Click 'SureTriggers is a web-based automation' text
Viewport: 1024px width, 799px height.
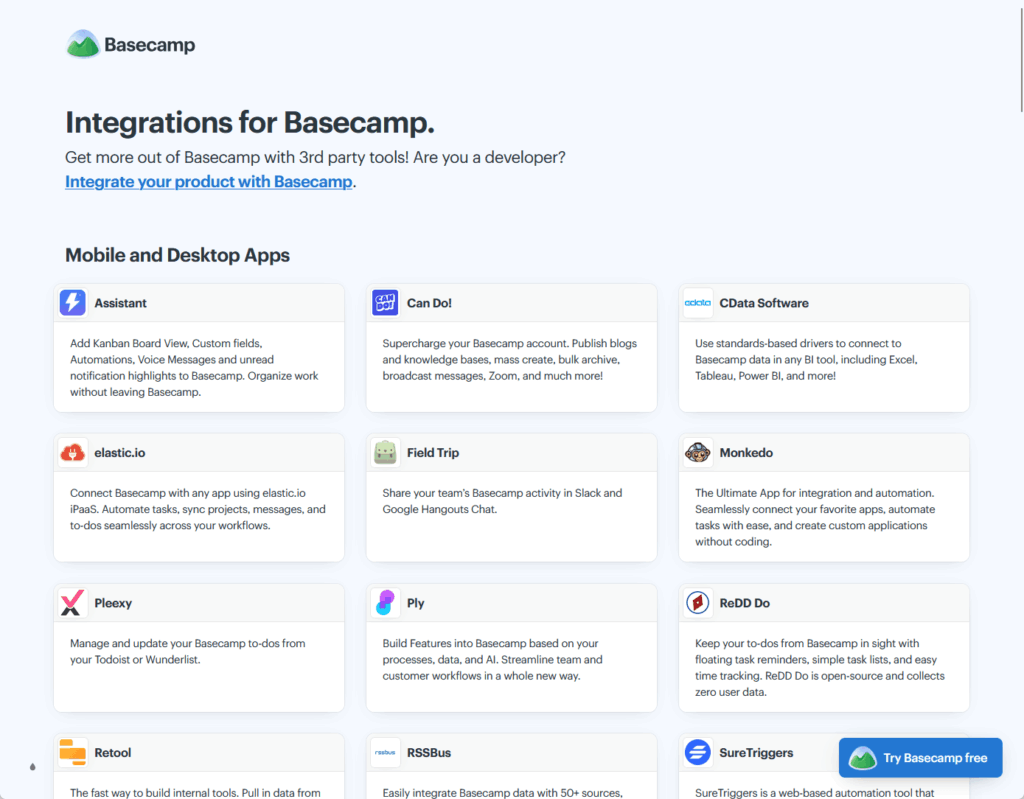tap(814, 792)
